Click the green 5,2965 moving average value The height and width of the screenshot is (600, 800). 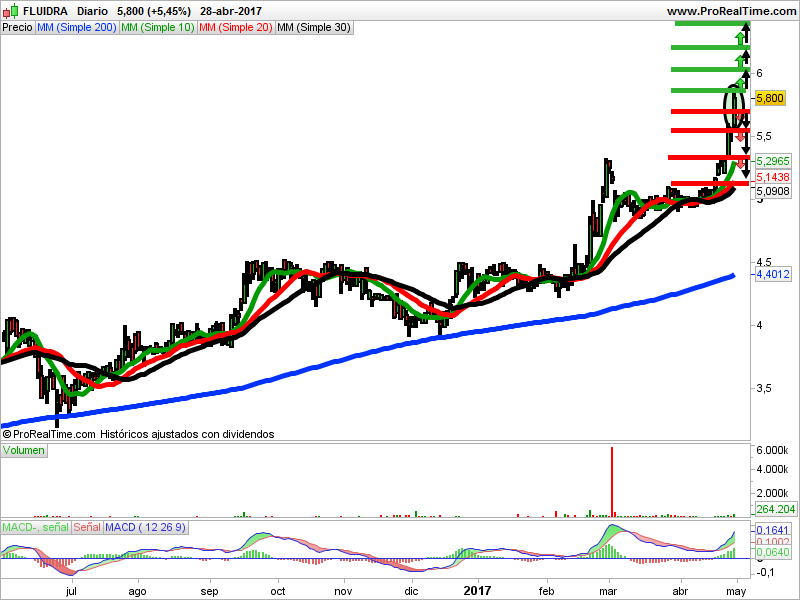click(772, 161)
